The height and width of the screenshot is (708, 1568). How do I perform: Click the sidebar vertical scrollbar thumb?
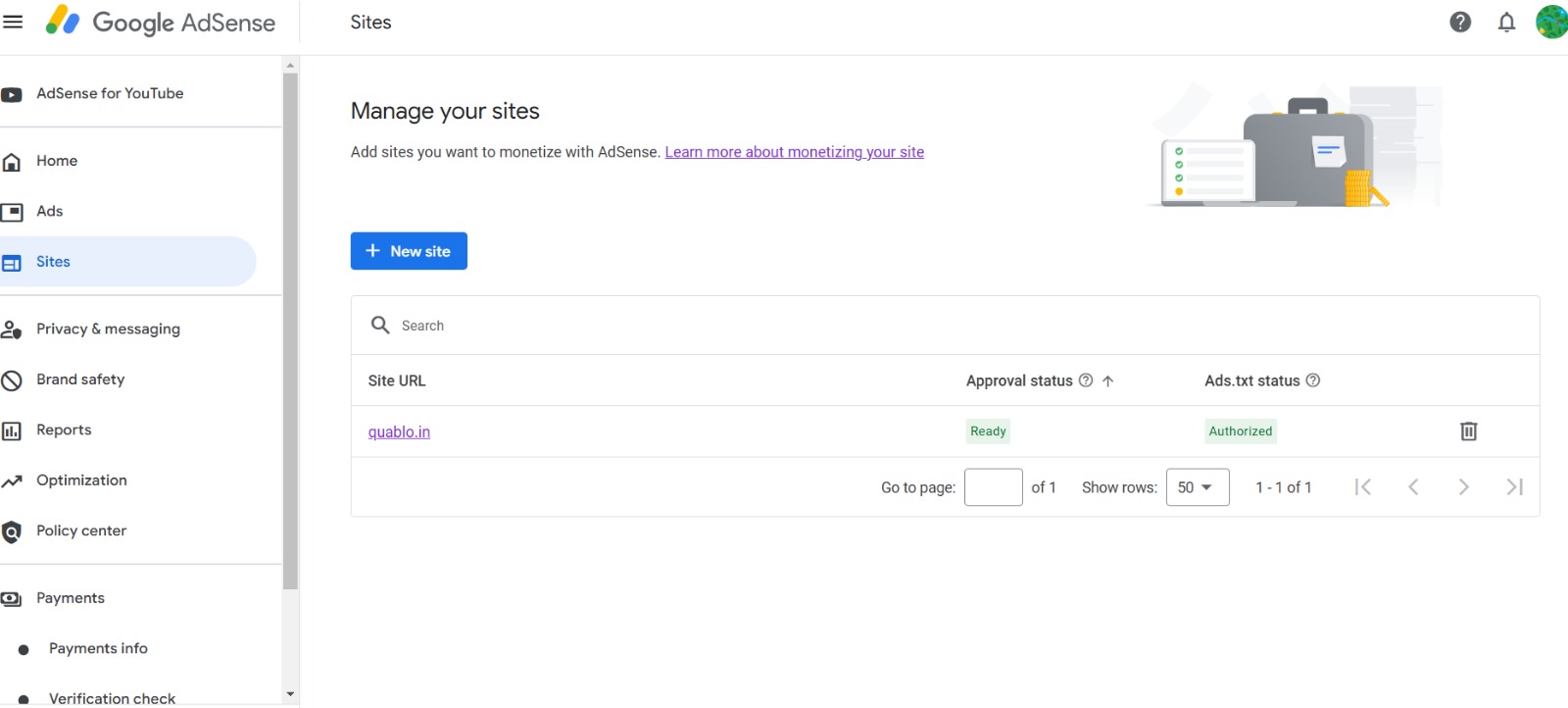click(x=290, y=331)
